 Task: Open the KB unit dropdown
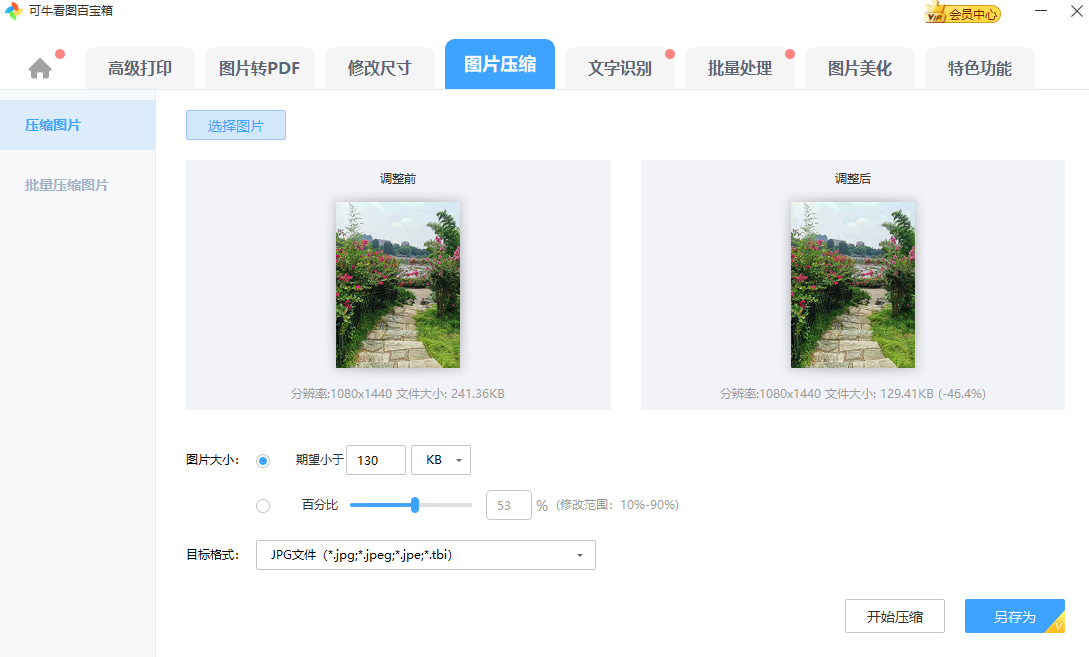pos(441,460)
